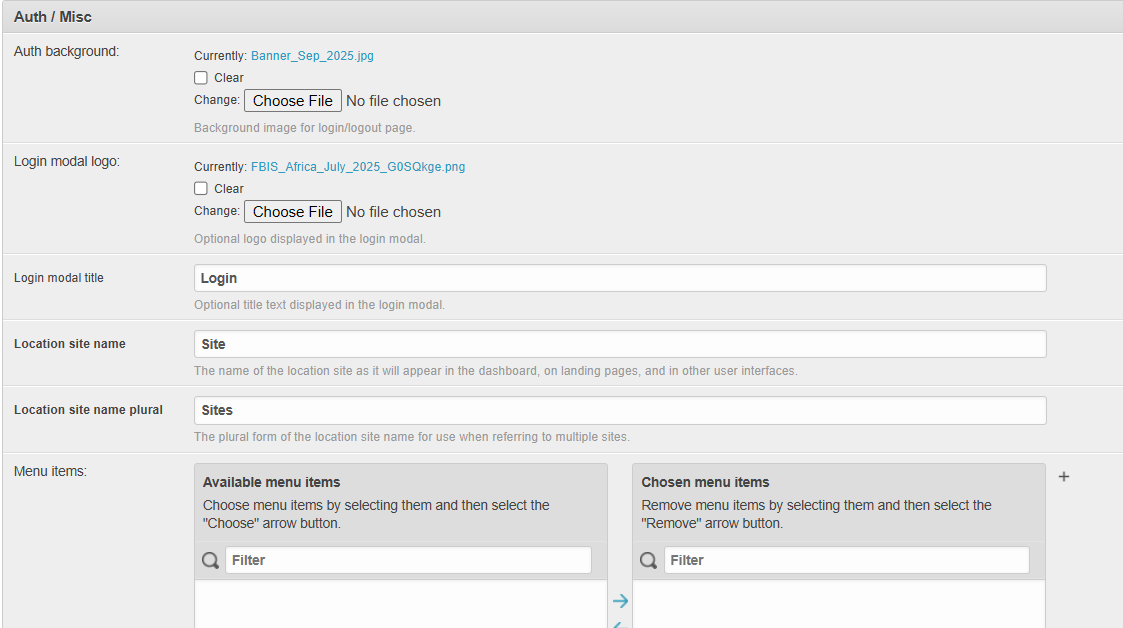This screenshot has height=628, width=1123.
Task: Click inside the Location site name input
Action: (x=620, y=343)
